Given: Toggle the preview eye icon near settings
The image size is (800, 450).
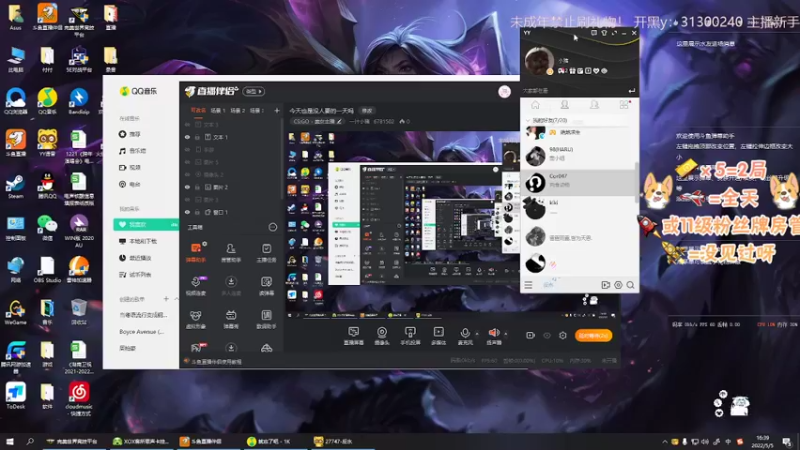Looking at the screenshot, I should (x=547, y=335).
